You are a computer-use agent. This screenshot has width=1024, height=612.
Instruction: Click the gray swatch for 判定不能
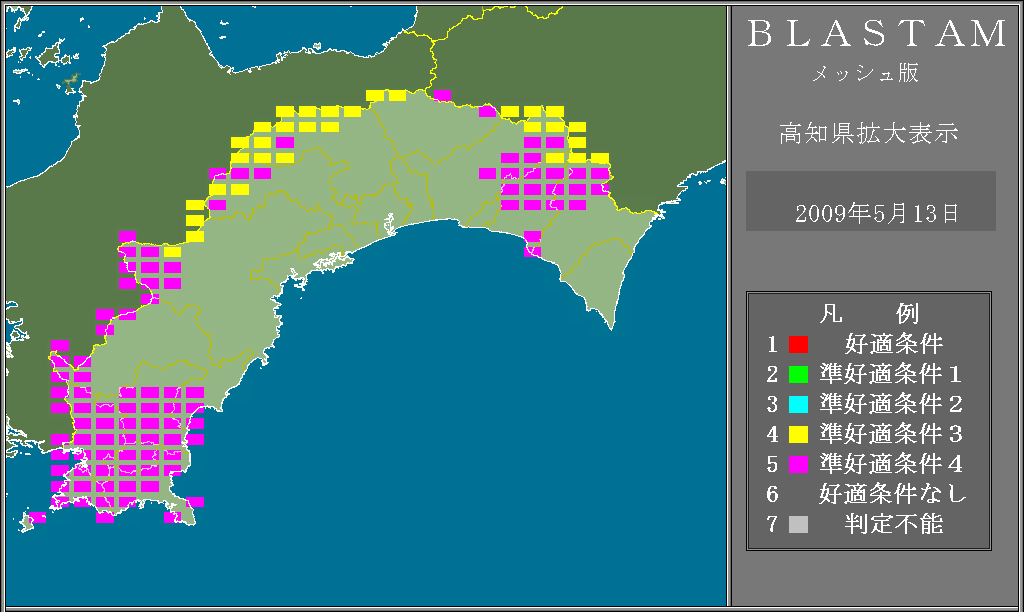click(798, 524)
